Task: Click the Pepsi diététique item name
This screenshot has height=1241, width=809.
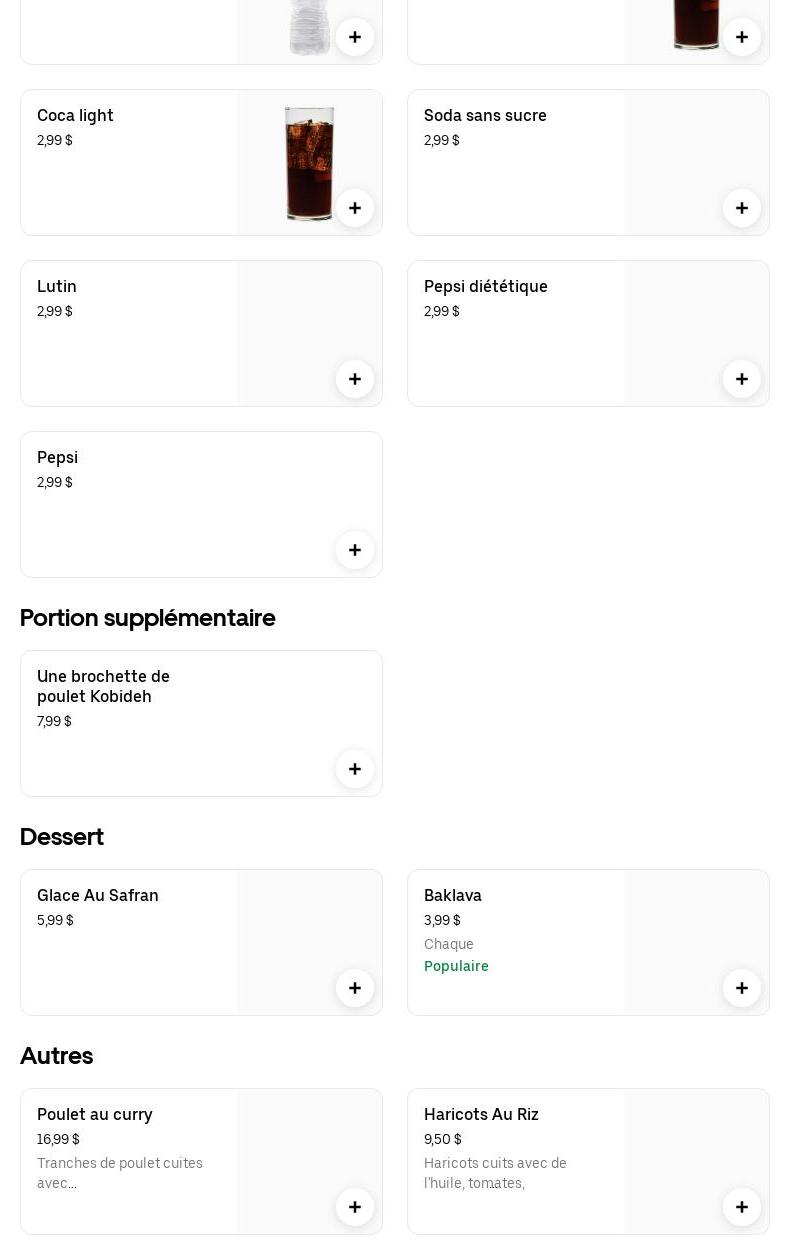Action: pyautogui.click(x=486, y=287)
